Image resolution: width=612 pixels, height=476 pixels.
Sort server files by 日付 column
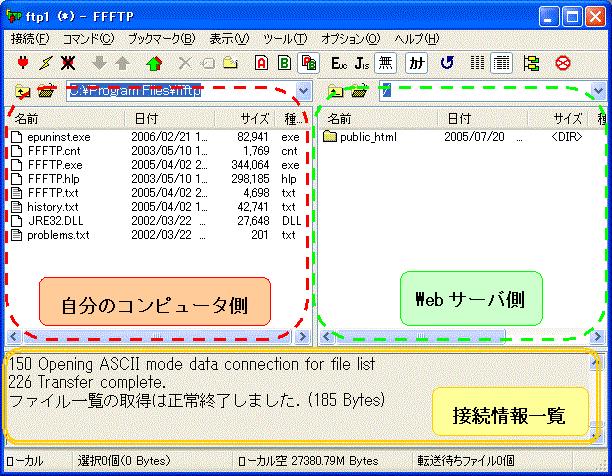[x=482, y=119]
